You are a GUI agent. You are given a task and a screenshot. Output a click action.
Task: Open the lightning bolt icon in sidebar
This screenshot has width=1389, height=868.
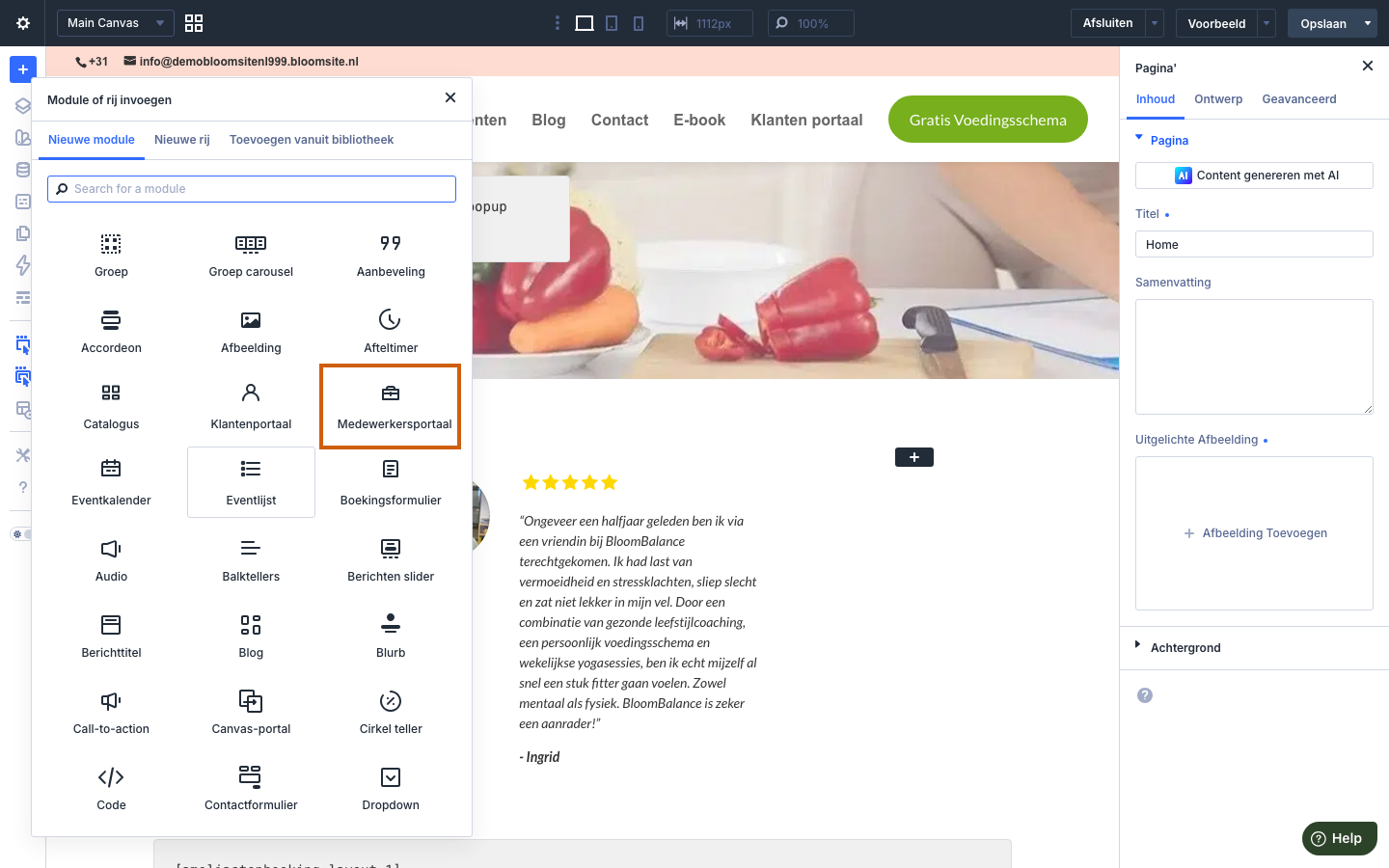tap(23, 265)
